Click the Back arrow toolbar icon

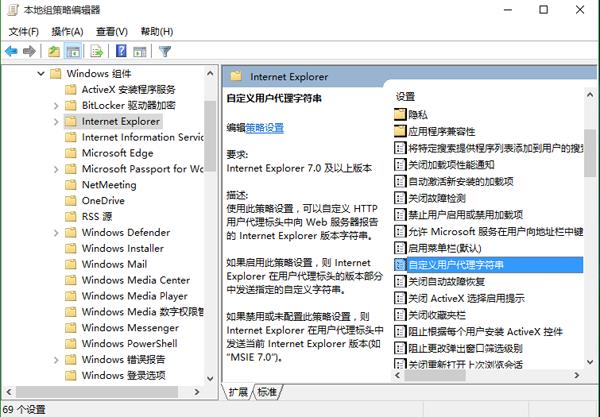[x=11, y=51]
